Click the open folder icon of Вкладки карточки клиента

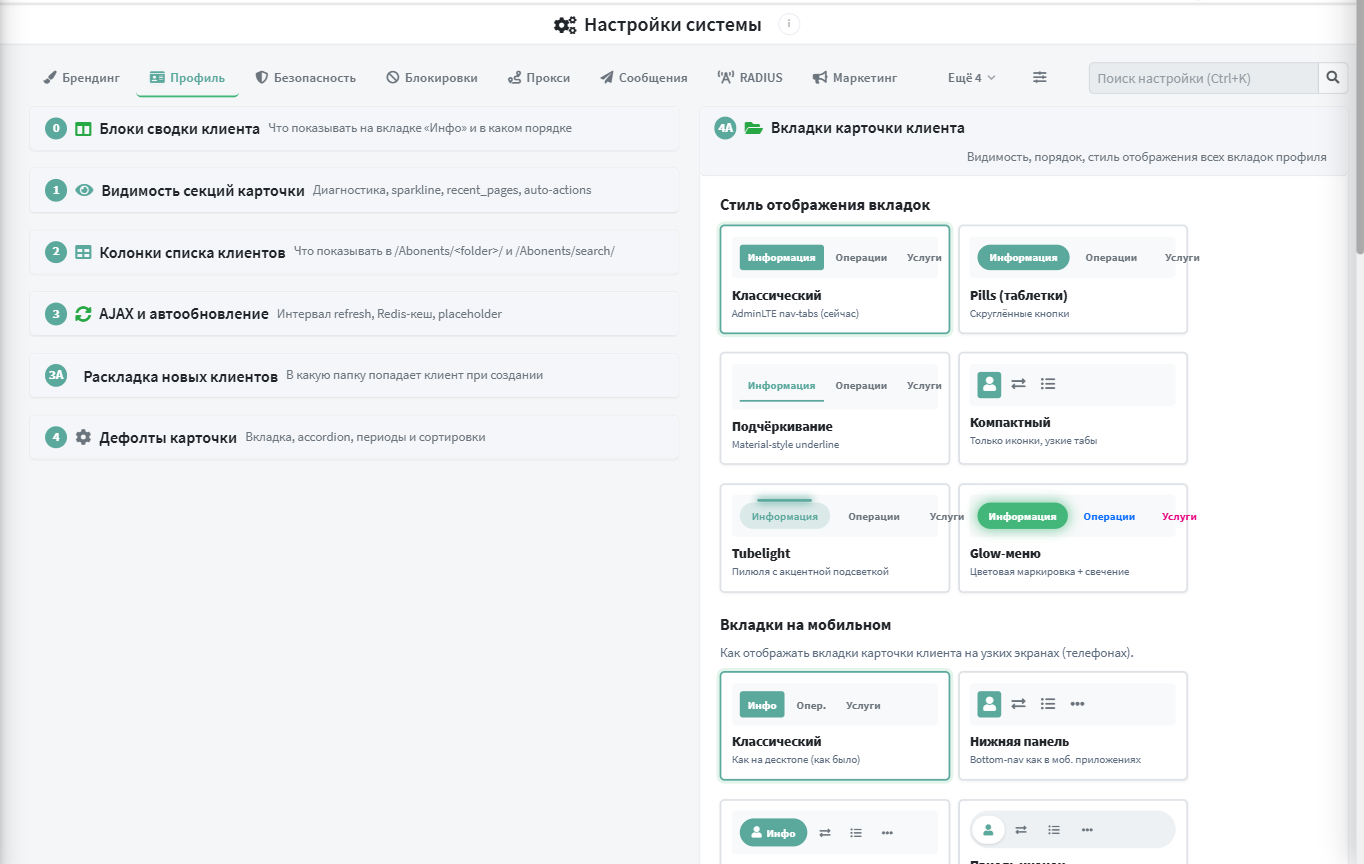(754, 128)
